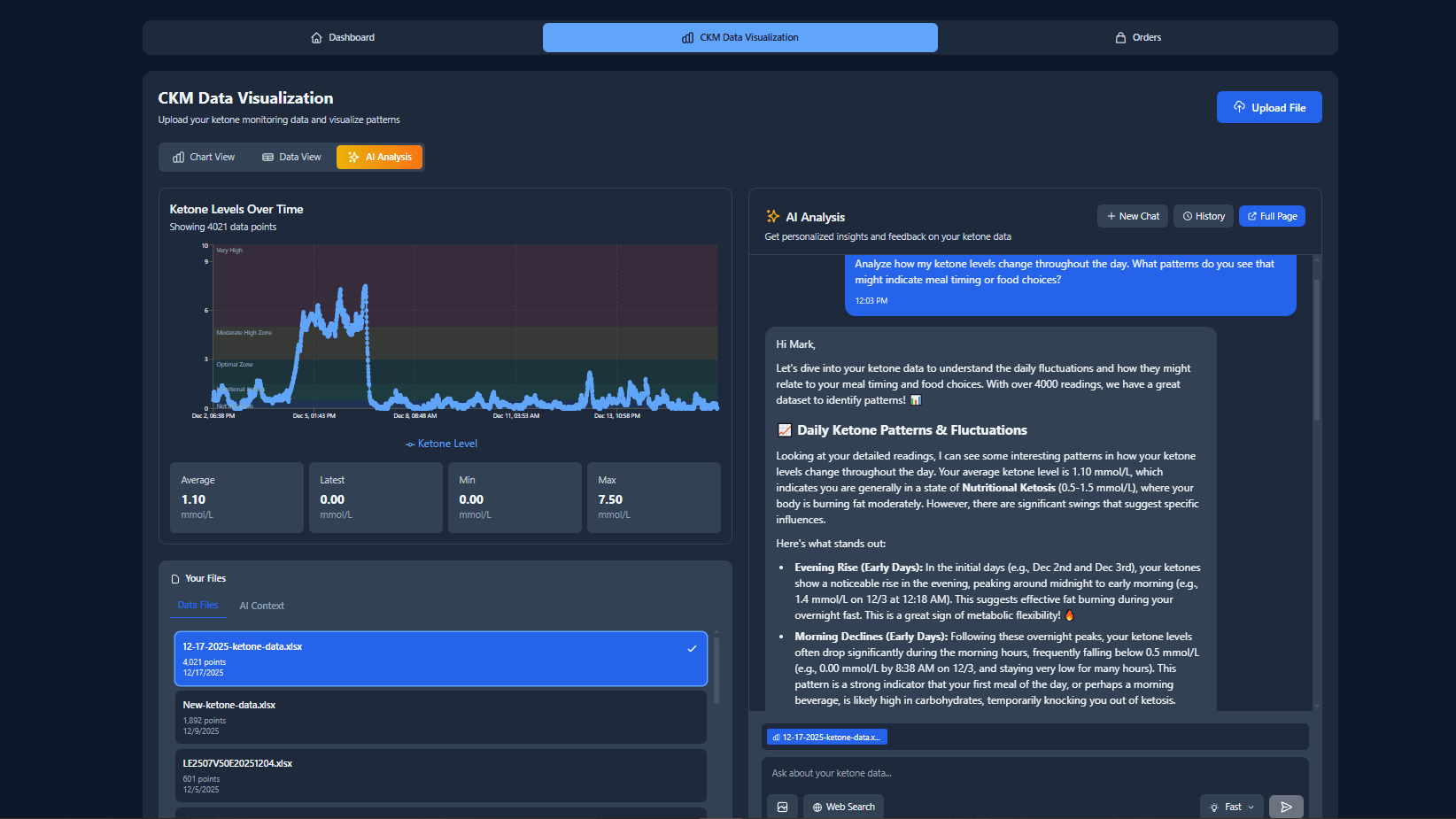This screenshot has height=819, width=1456.
Task: Click the Data View table icon
Action: coord(267,157)
